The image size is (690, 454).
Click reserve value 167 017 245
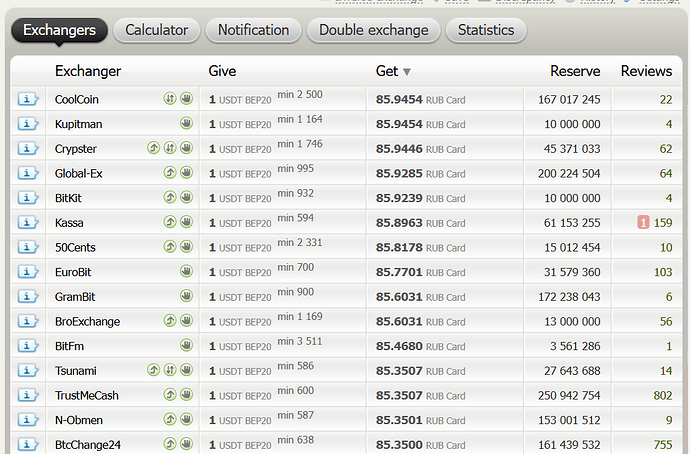[x=569, y=99]
